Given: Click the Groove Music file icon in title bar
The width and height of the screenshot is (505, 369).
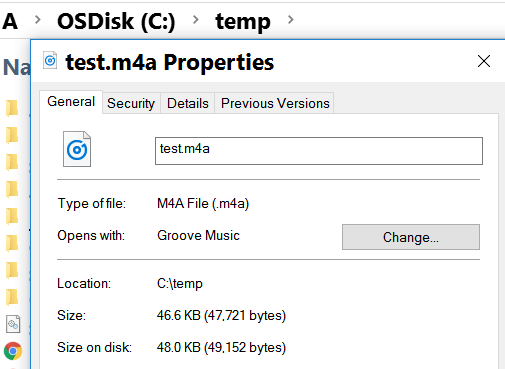Looking at the screenshot, I should (x=50, y=60).
